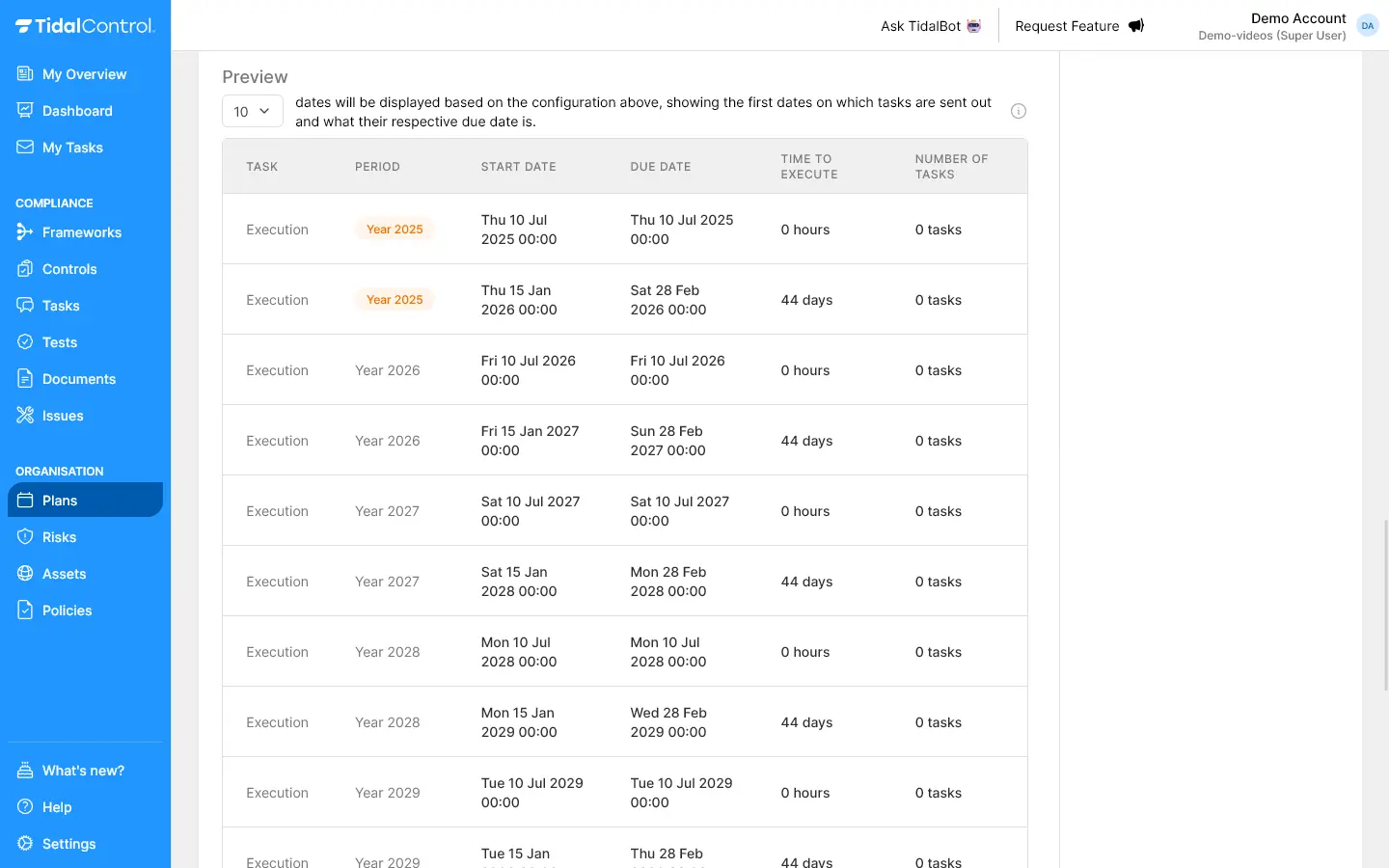Expand the preview count dropdown showing 10
Viewport: 1389px width, 868px height.
coord(252,112)
